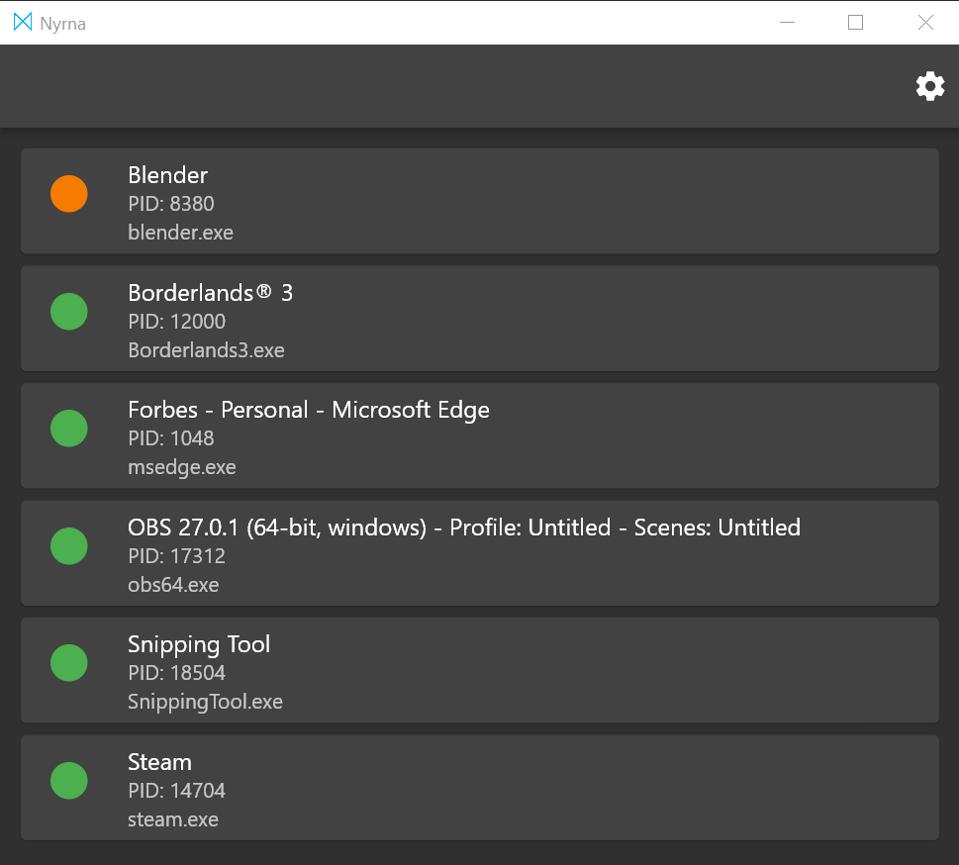959x865 pixels.
Task: Click the green status dot for Borderlands 3
Action: [69, 311]
